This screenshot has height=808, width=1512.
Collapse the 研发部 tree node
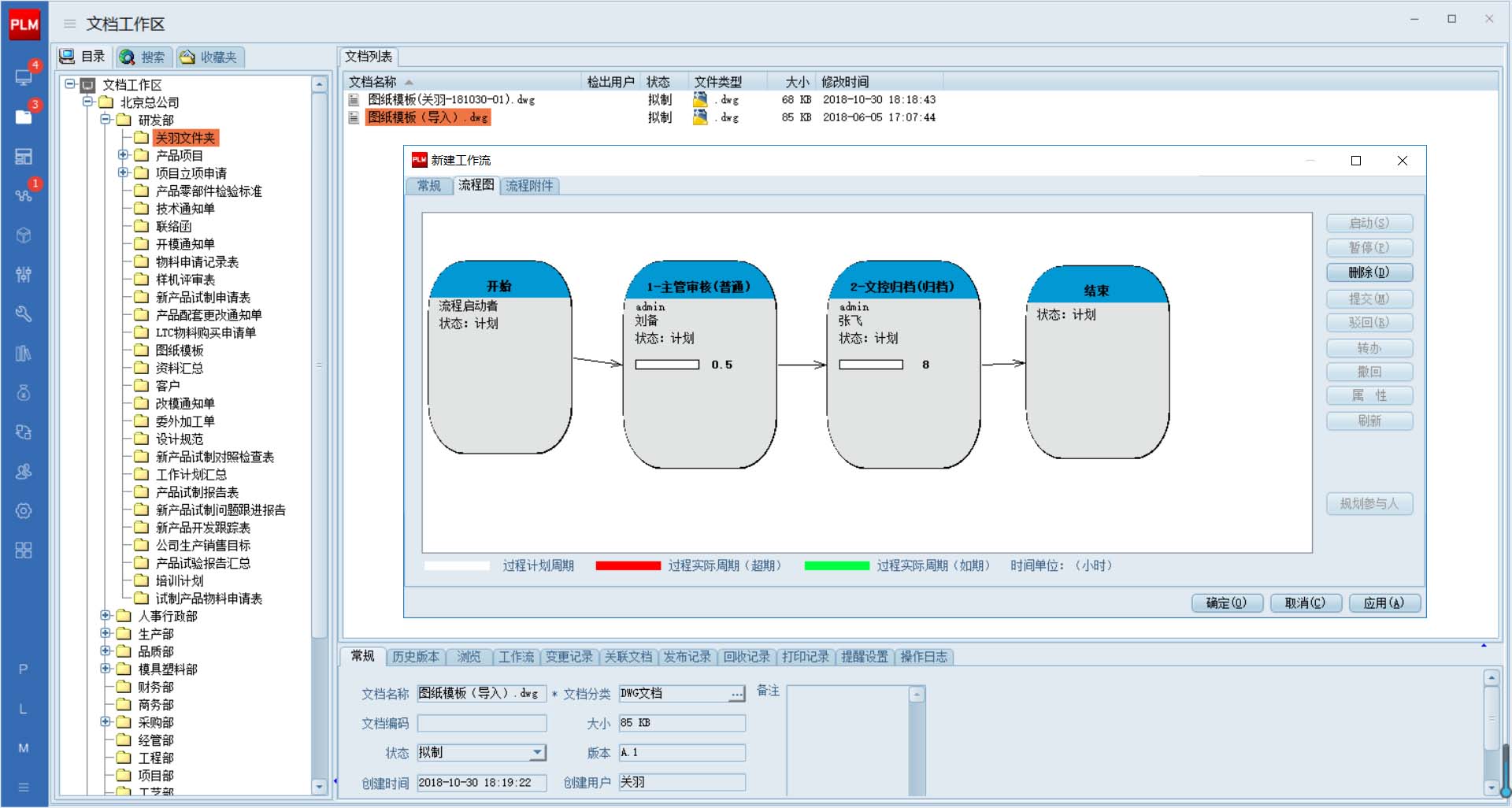[x=106, y=120]
